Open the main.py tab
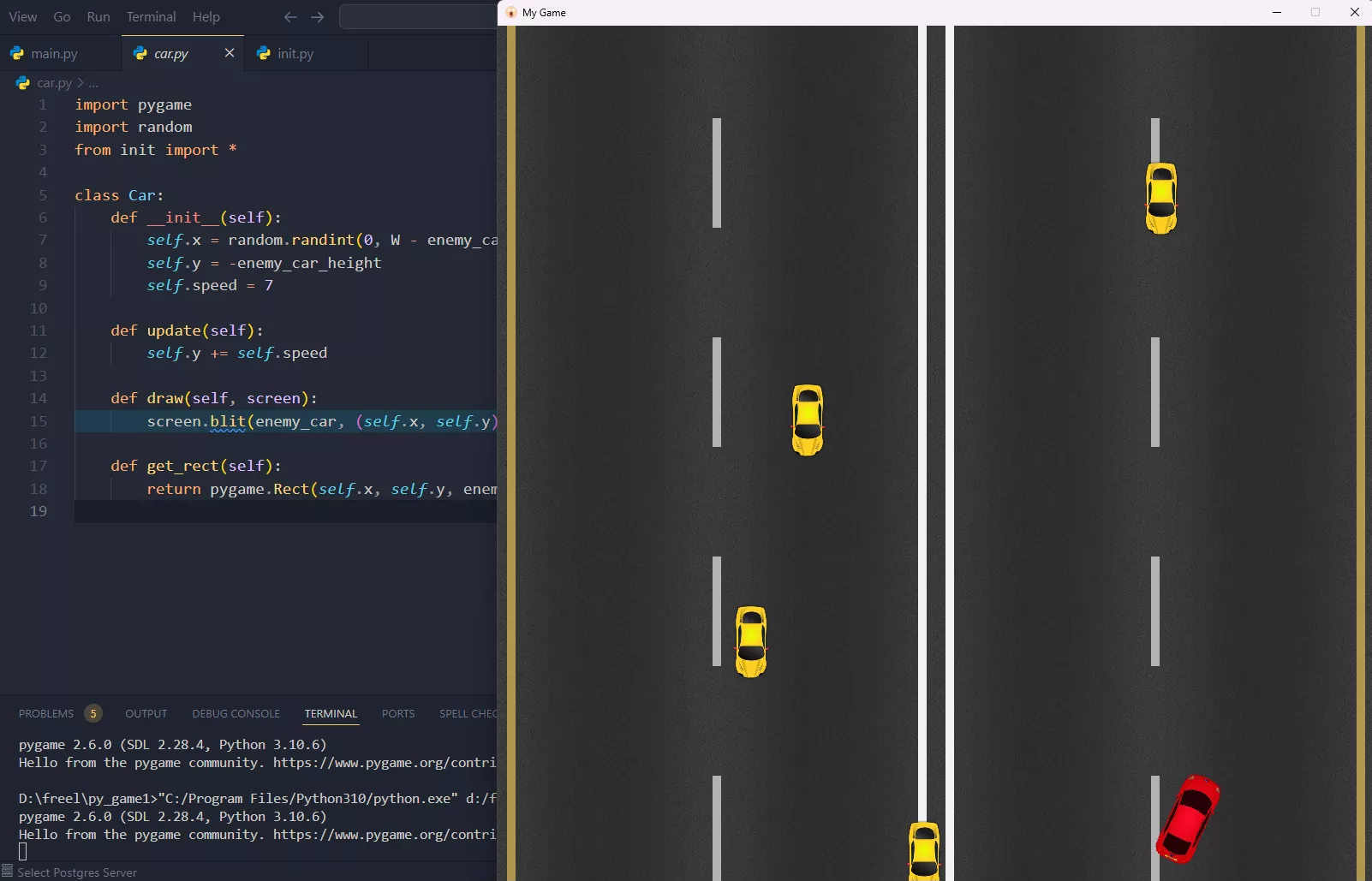 (x=54, y=53)
